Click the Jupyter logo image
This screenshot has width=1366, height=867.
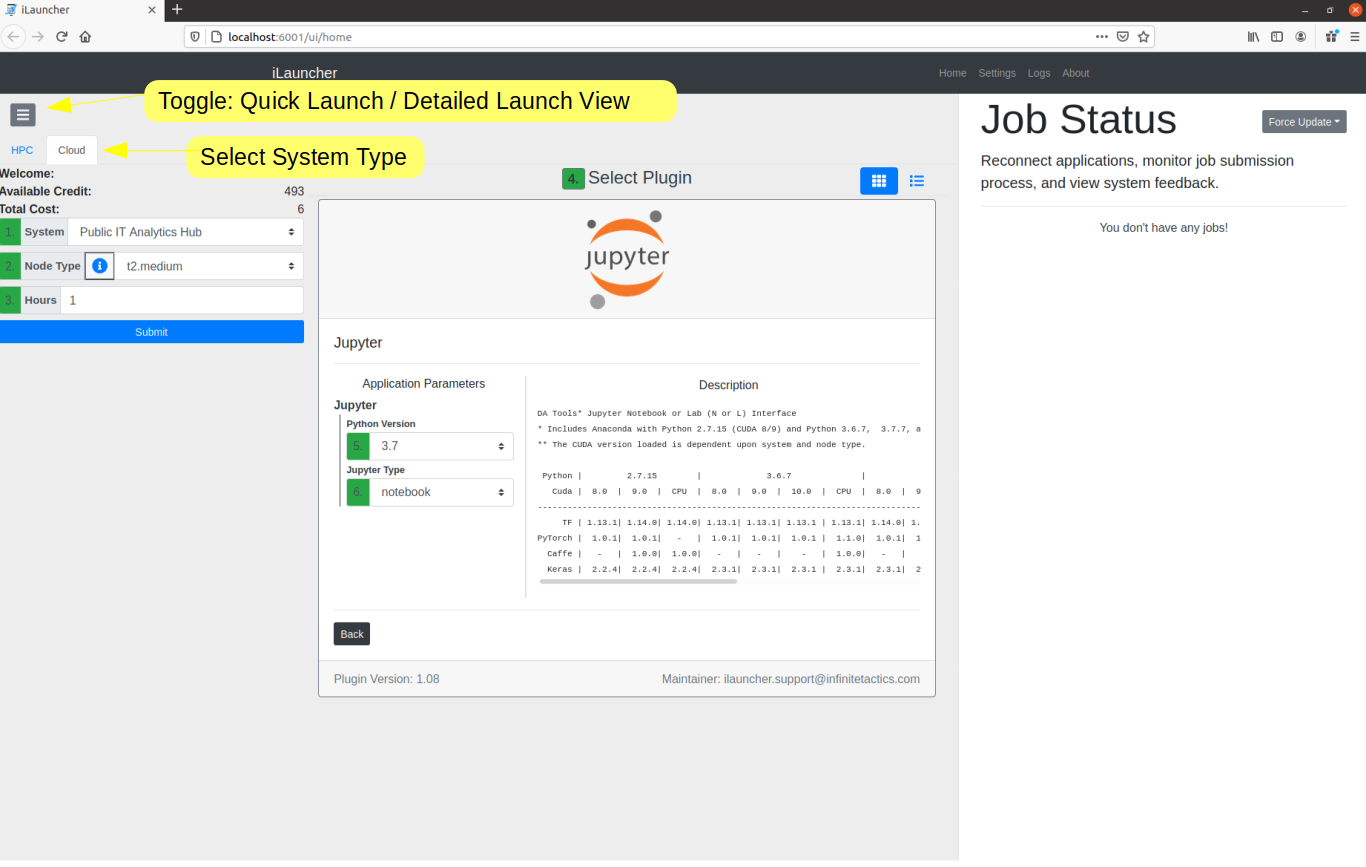[627, 259]
